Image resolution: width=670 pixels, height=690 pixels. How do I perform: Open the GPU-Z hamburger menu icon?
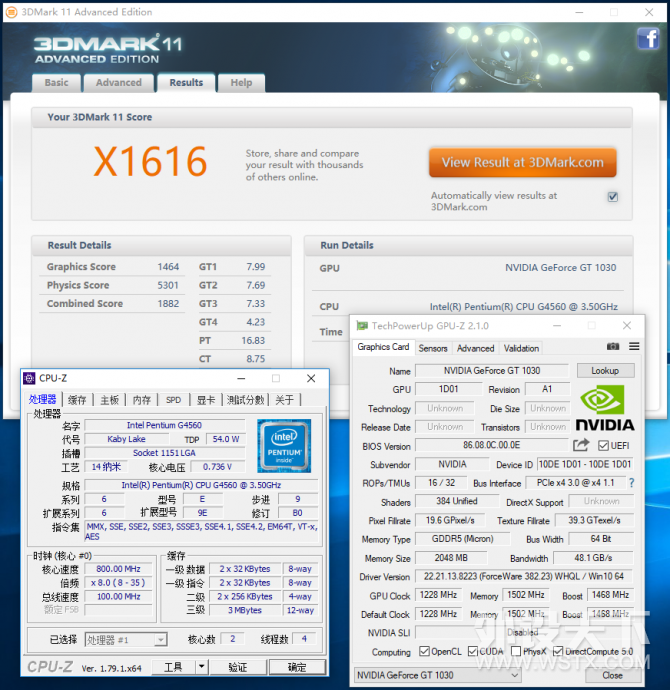pos(634,347)
